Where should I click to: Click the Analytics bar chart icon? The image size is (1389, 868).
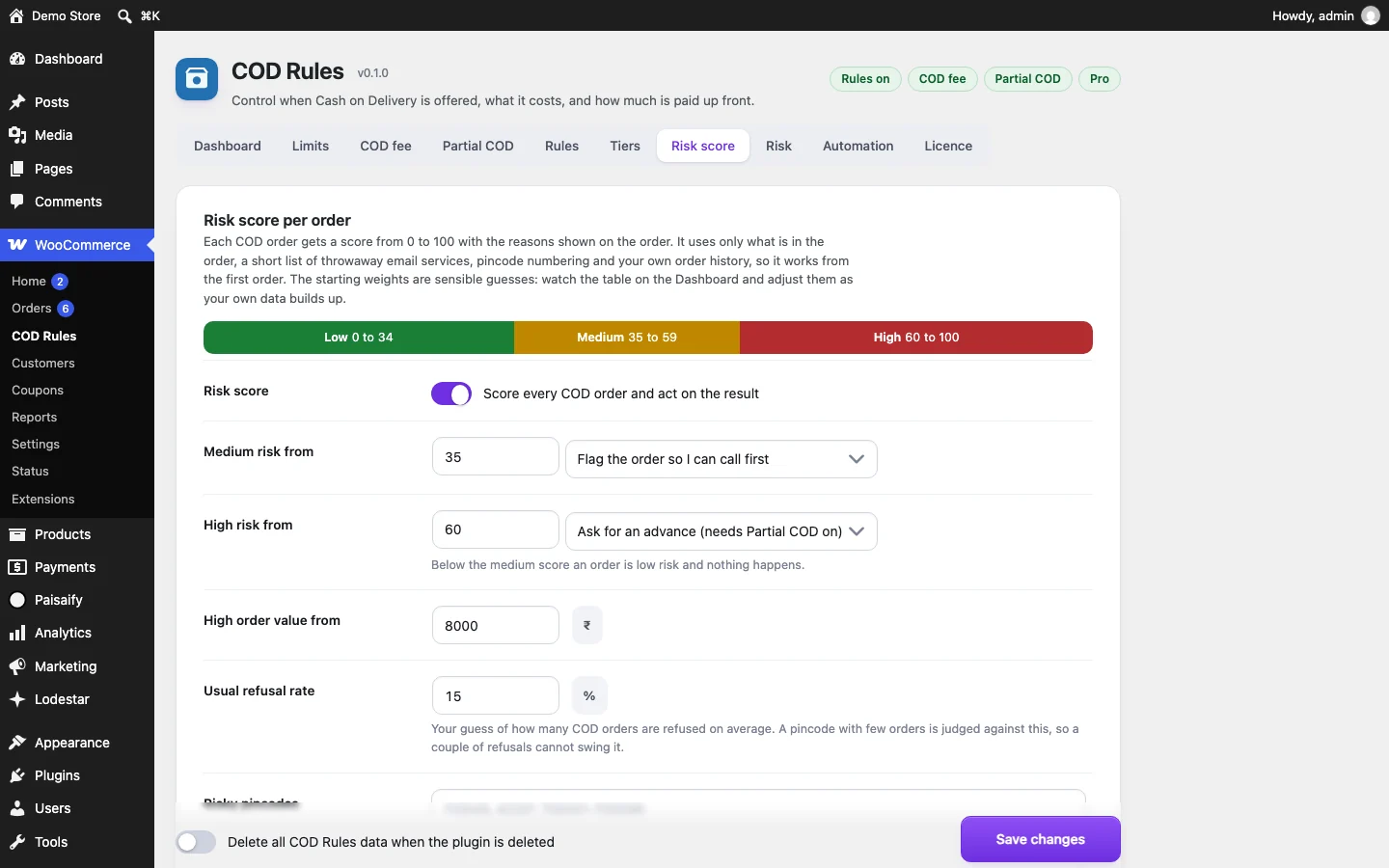(x=17, y=633)
